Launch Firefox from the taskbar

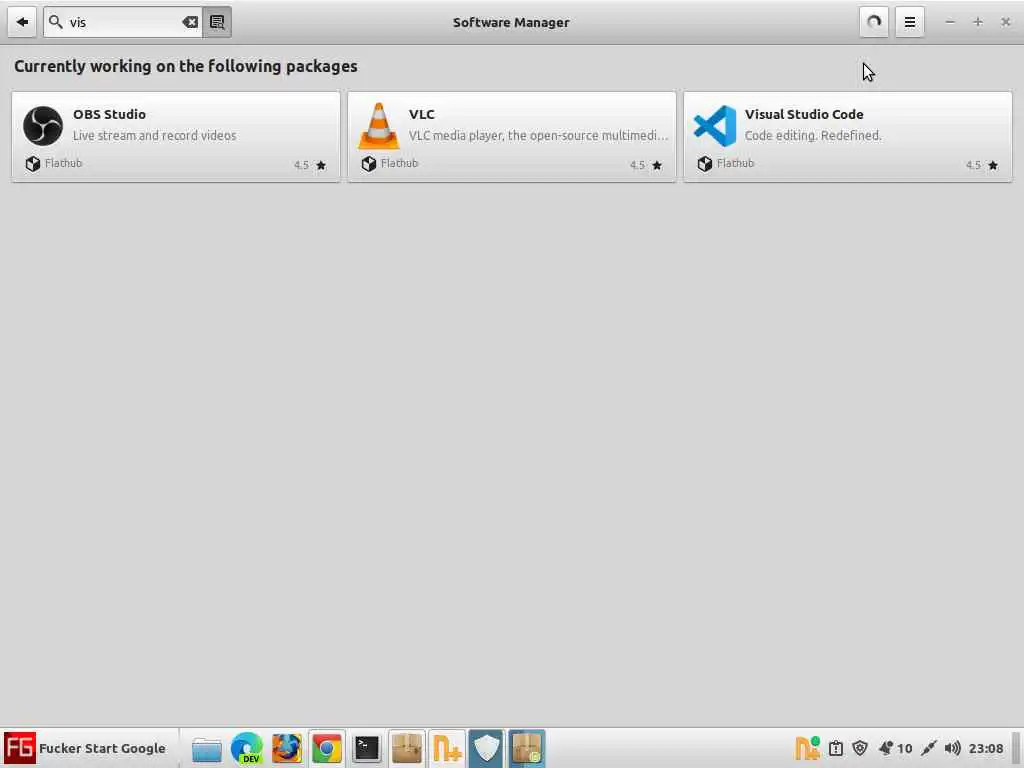tap(287, 749)
